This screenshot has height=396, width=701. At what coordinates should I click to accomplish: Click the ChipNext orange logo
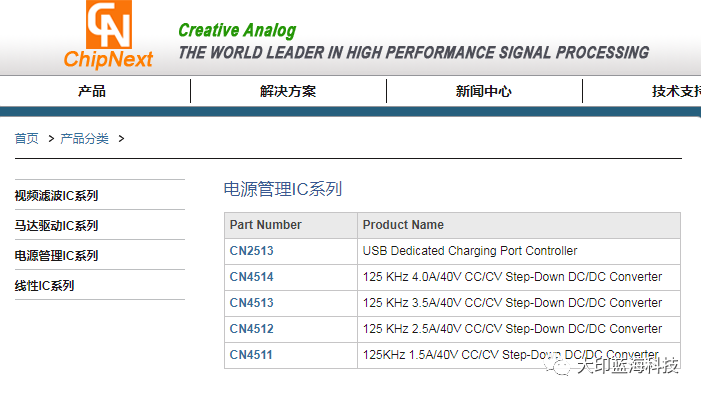pos(108,35)
